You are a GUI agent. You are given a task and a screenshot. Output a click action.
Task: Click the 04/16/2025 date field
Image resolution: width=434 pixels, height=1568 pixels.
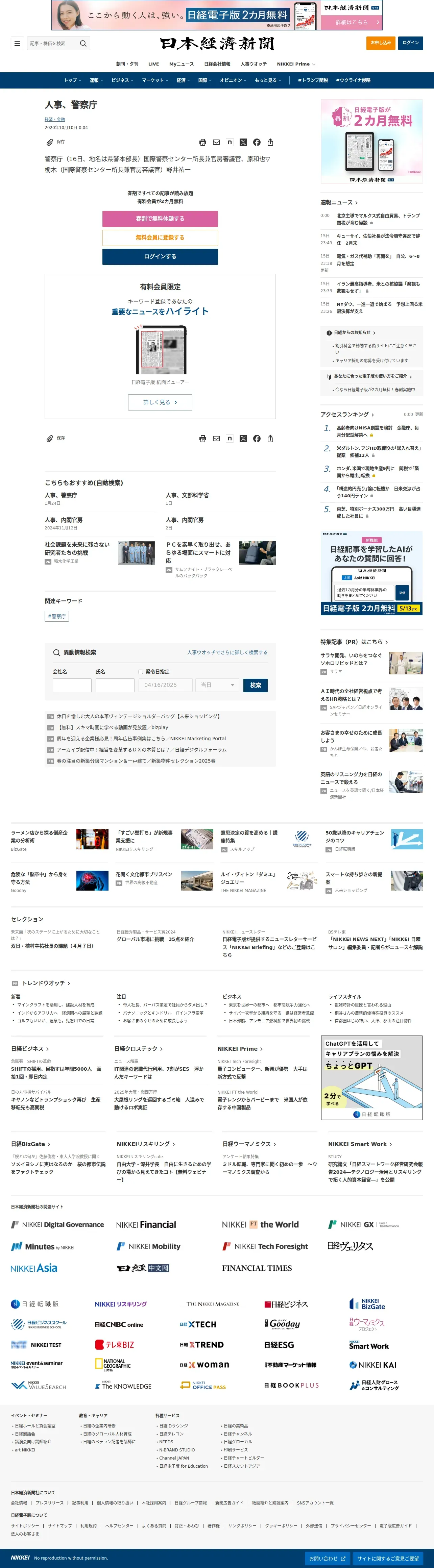(166, 686)
